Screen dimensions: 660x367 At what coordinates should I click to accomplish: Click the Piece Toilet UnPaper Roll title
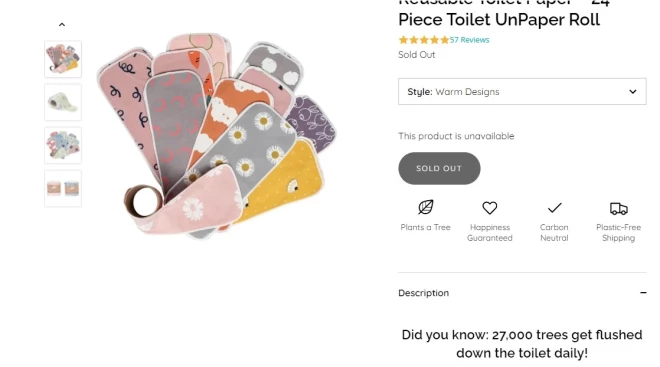click(499, 20)
